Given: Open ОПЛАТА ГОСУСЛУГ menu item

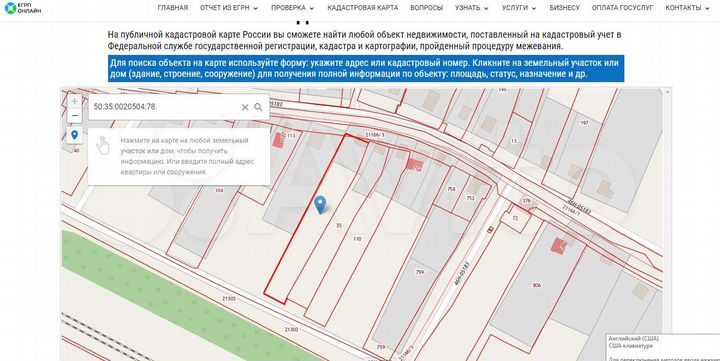Looking at the screenshot, I should 622,8.
